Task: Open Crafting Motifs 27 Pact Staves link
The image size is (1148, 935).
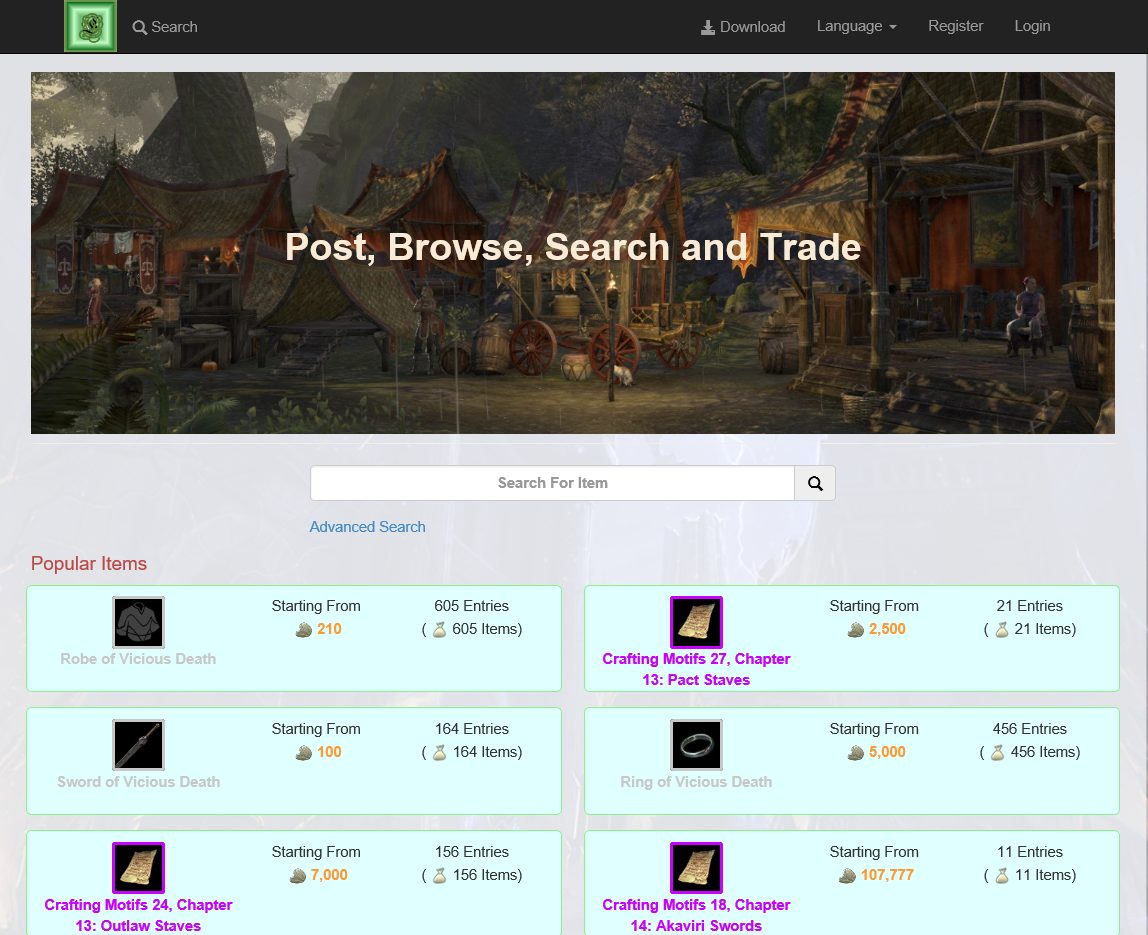Action: (696, 669)
